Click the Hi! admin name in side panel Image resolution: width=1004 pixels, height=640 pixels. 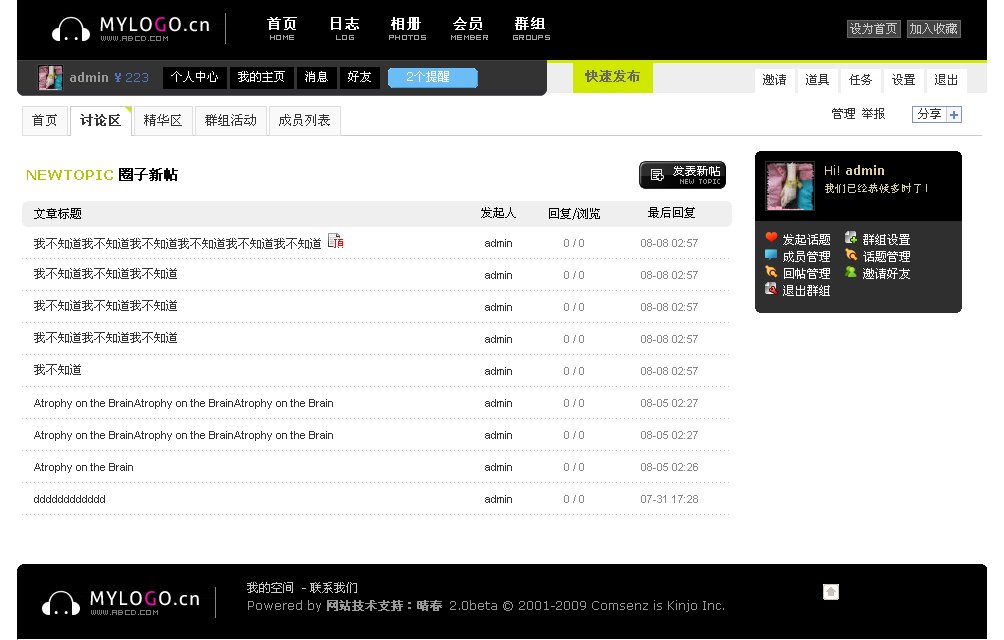click(864, 170)
